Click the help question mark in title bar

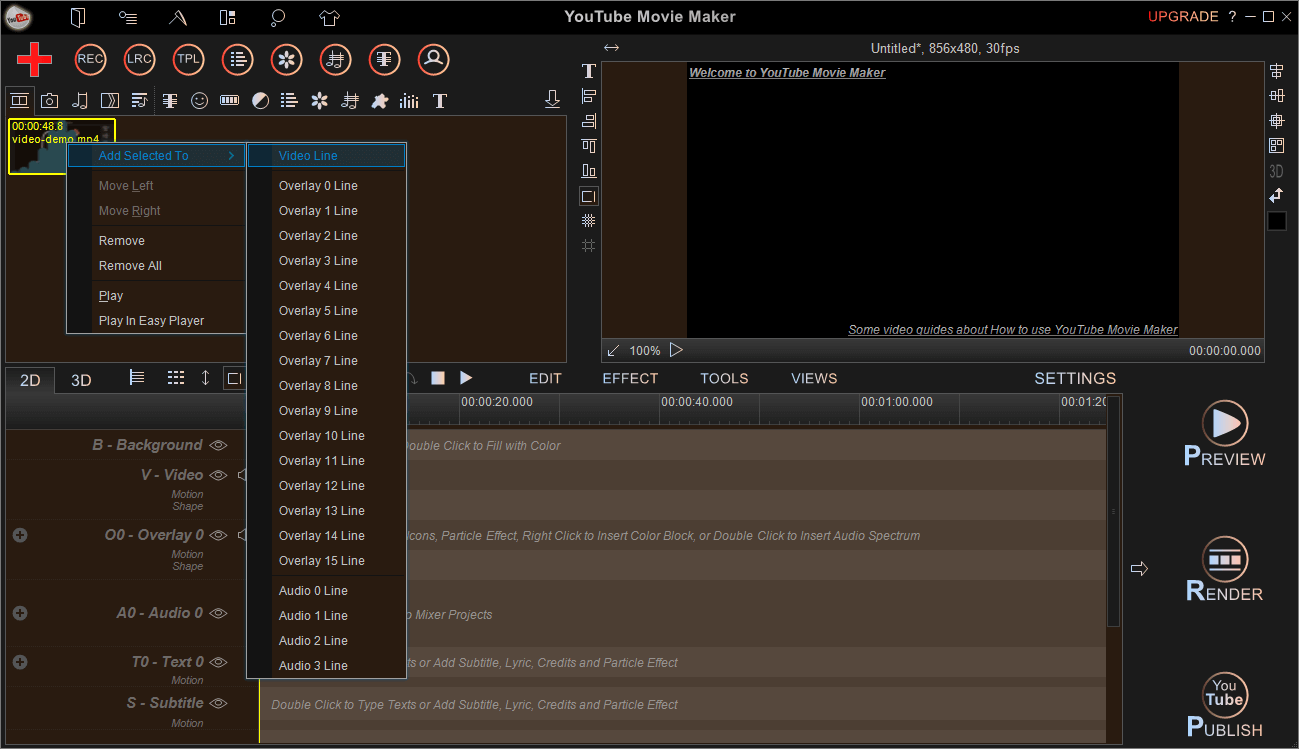tap(1233, 17)
